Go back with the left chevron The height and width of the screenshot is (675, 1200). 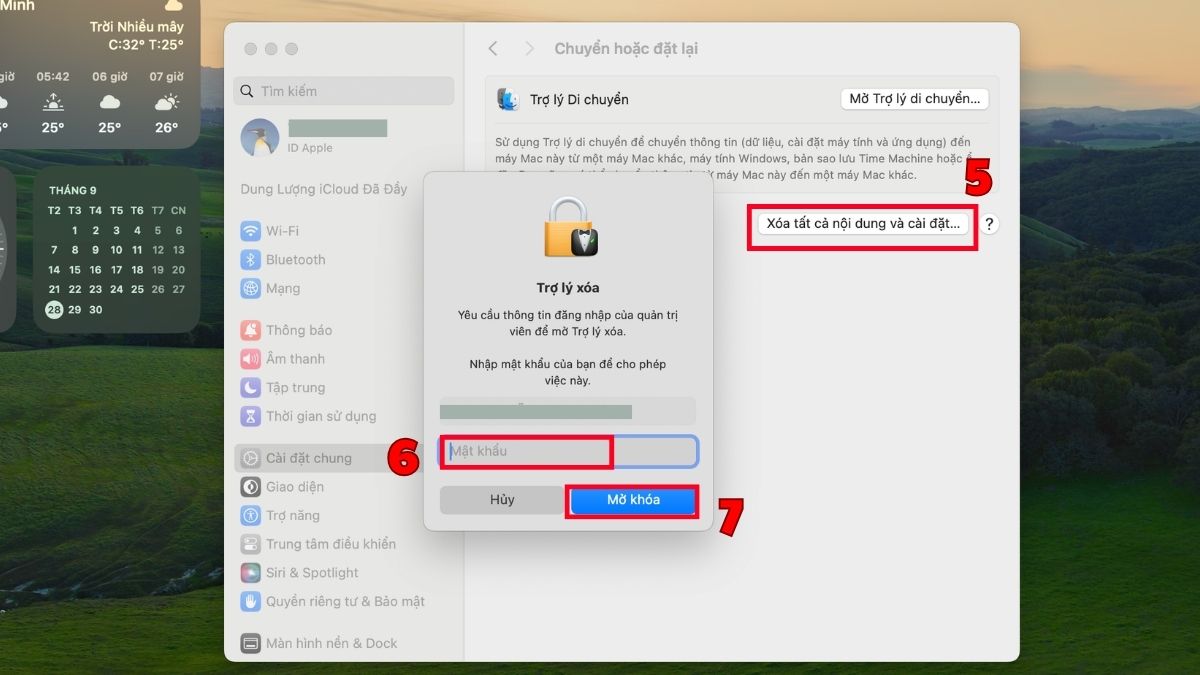tap(493, 49)
